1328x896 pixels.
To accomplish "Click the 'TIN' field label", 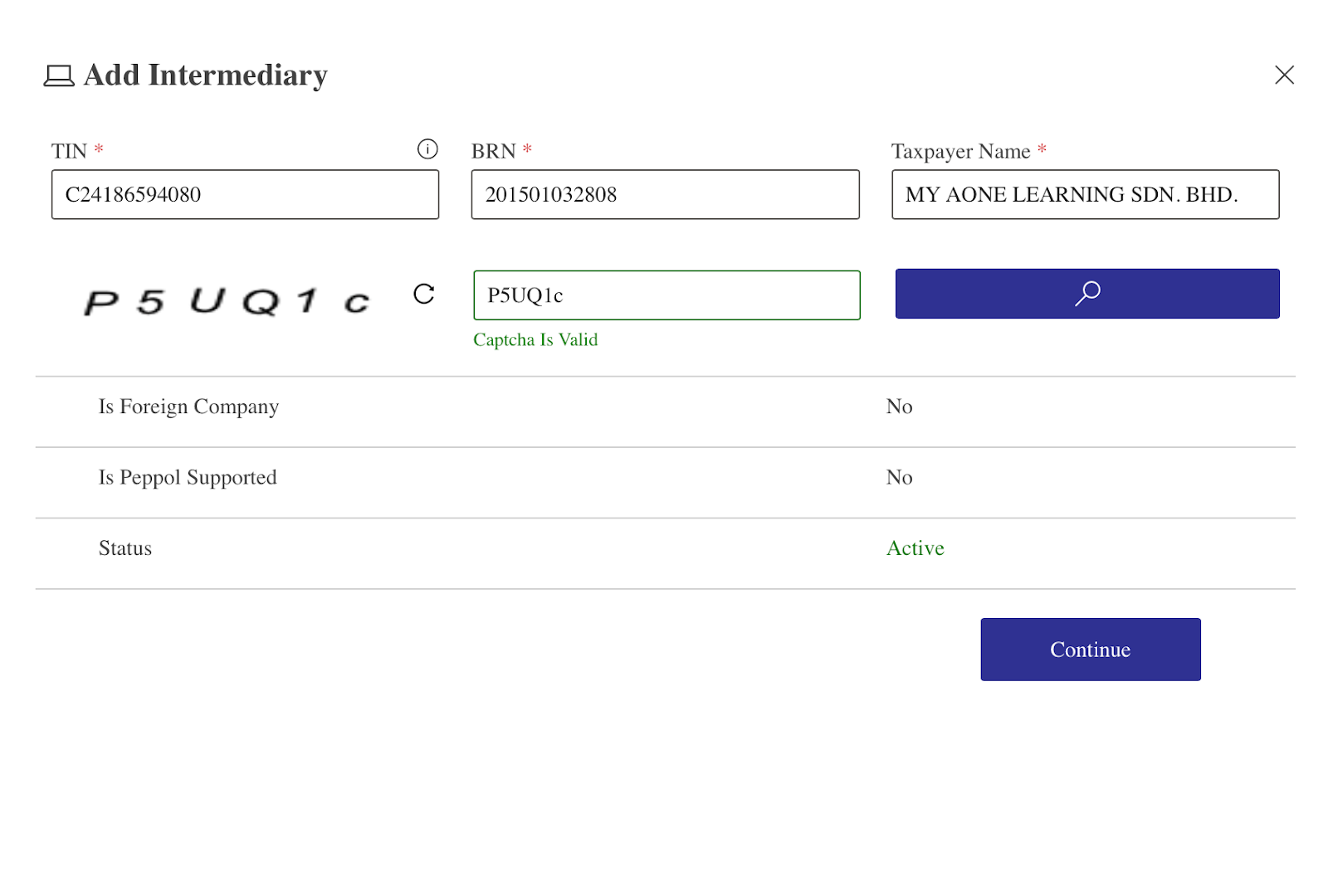I will point(69,151).
